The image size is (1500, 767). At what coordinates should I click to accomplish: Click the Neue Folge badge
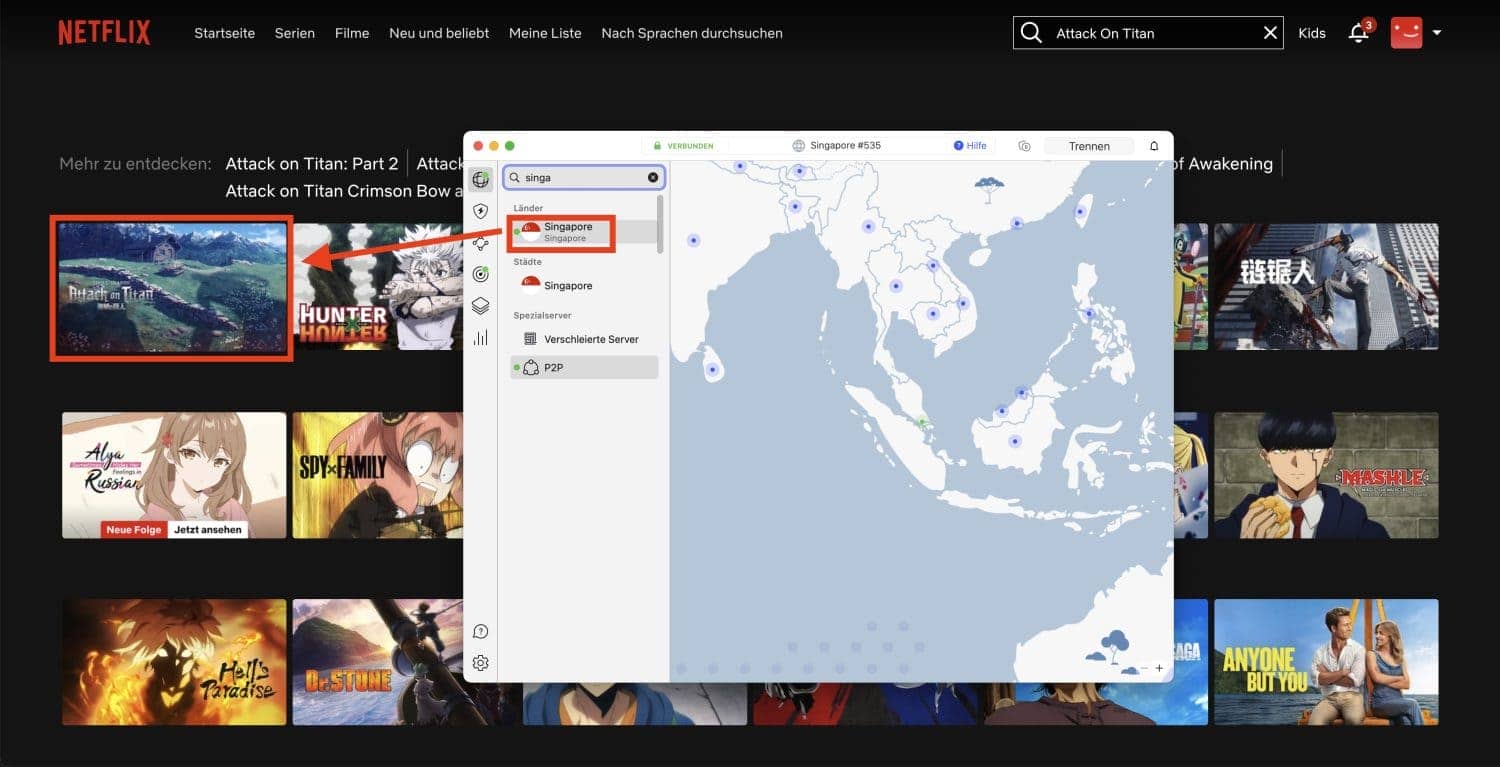(x=133, y=529)
